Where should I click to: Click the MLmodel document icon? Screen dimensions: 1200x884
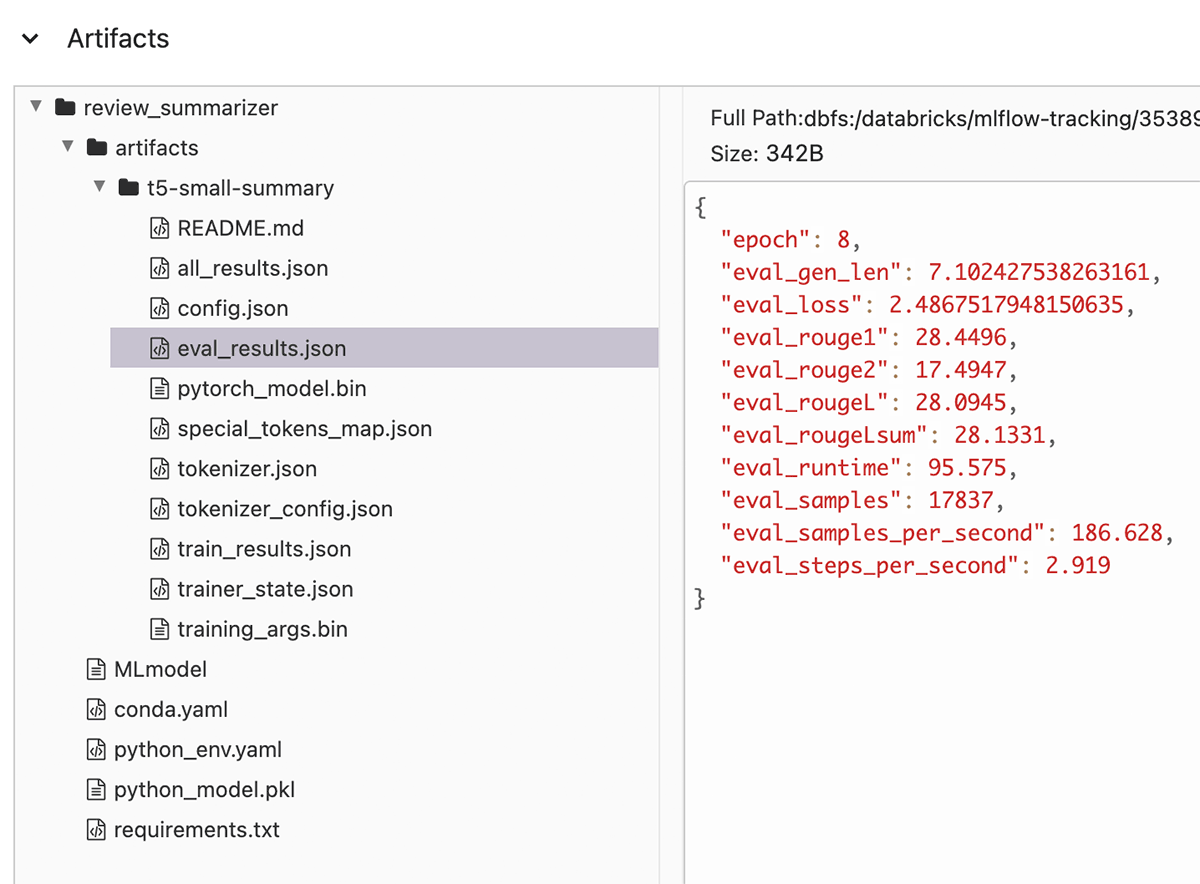96,670
